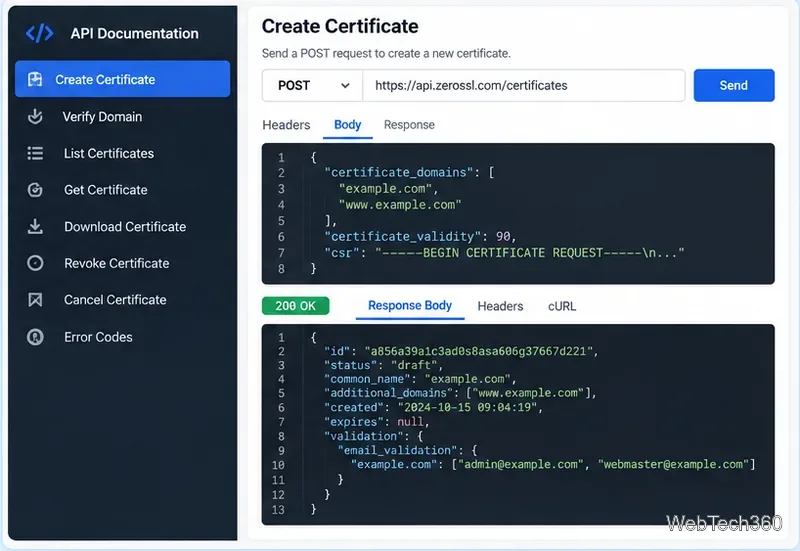The image size is (800, 551).
Task: Click the Error Codes round icon
Action: 35,337
